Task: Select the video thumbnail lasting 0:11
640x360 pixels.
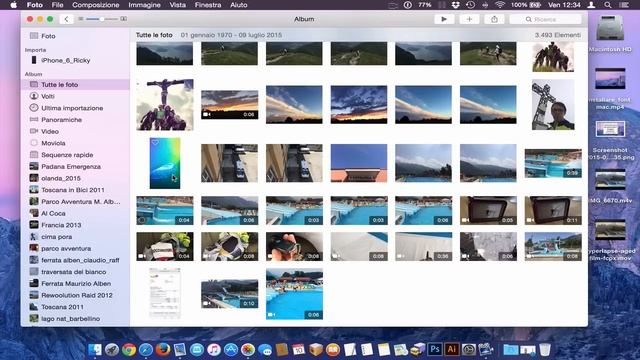Action: [x=553, y=211]
